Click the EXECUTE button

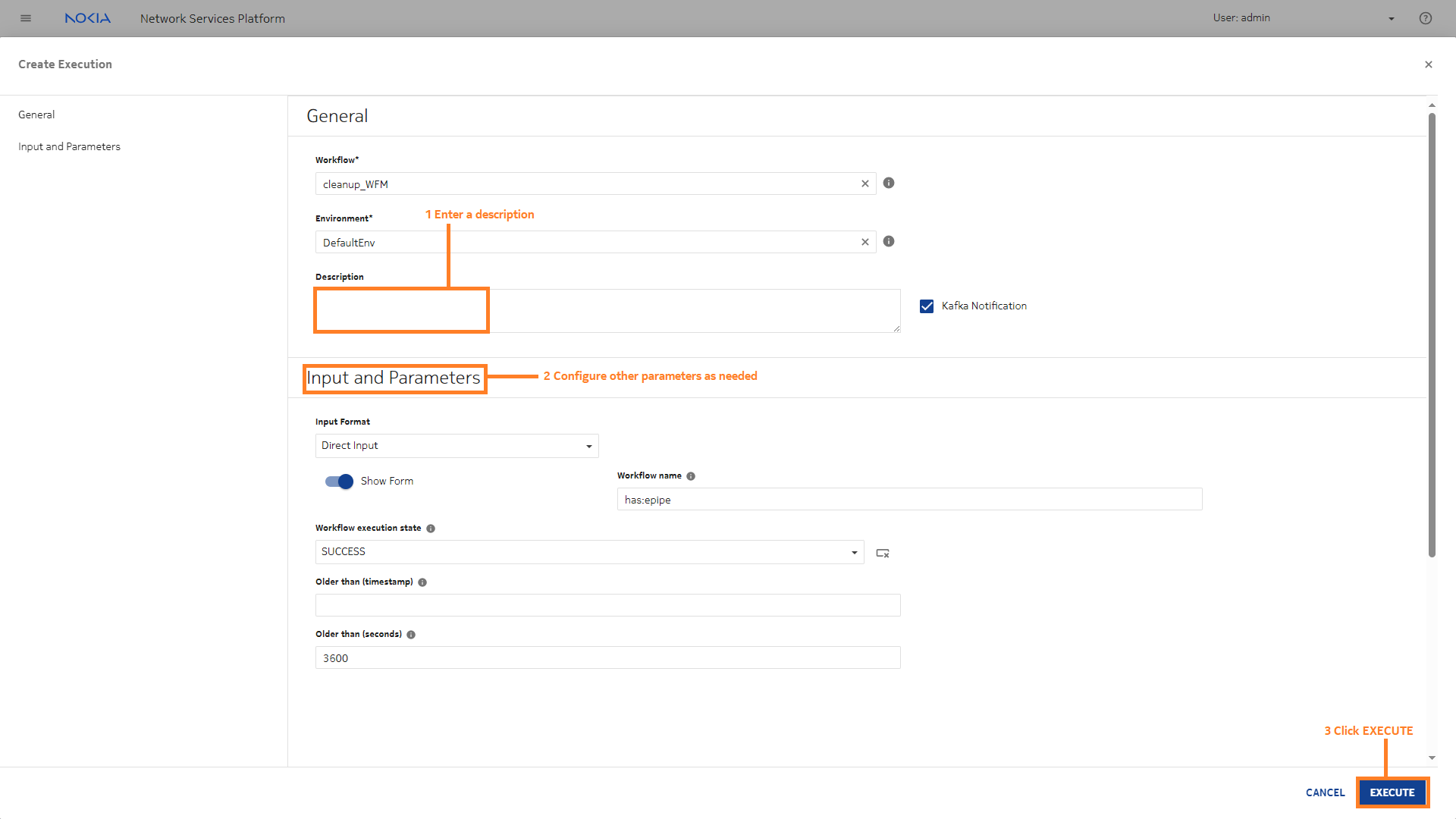point(1392,792)
